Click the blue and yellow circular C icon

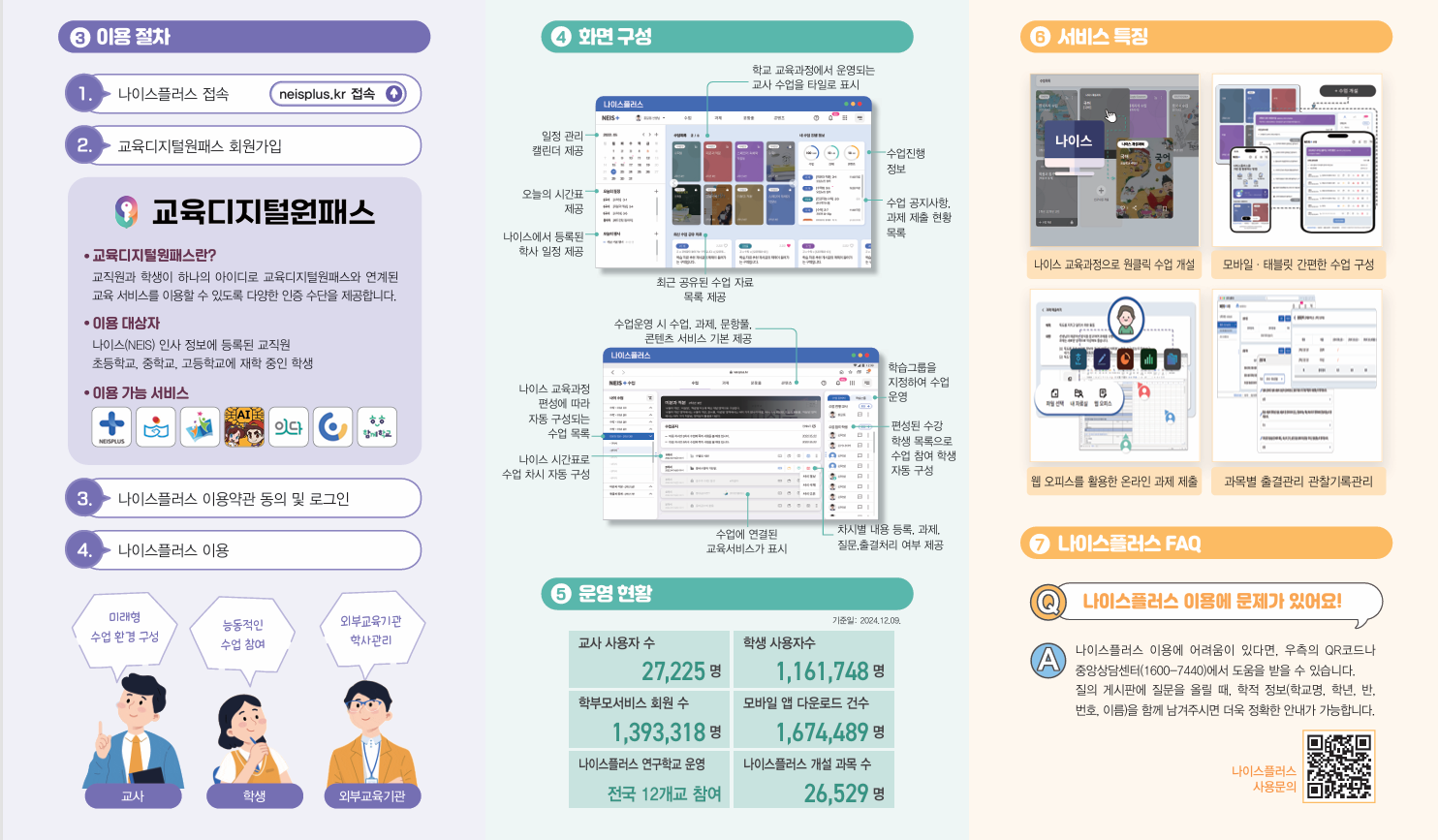pyautogui.click(x=332, y=426)
